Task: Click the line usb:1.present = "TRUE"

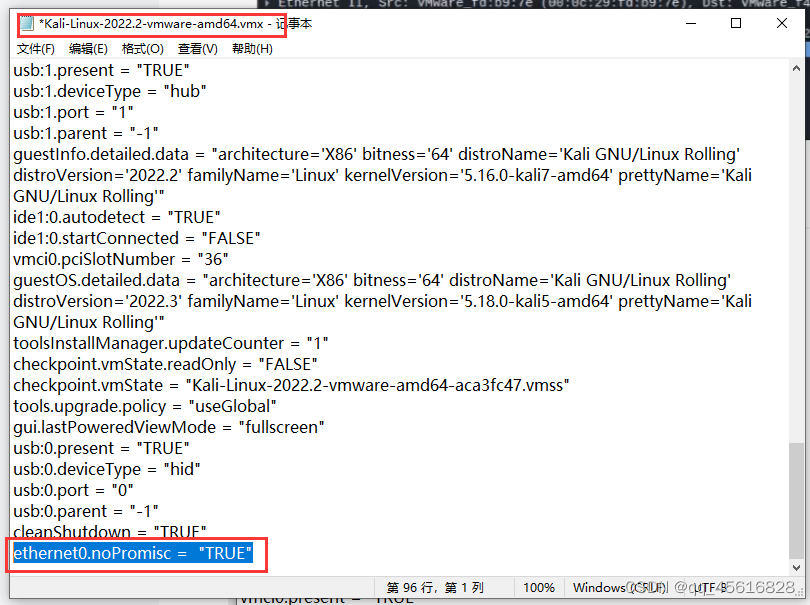Action: click(101, 70)
